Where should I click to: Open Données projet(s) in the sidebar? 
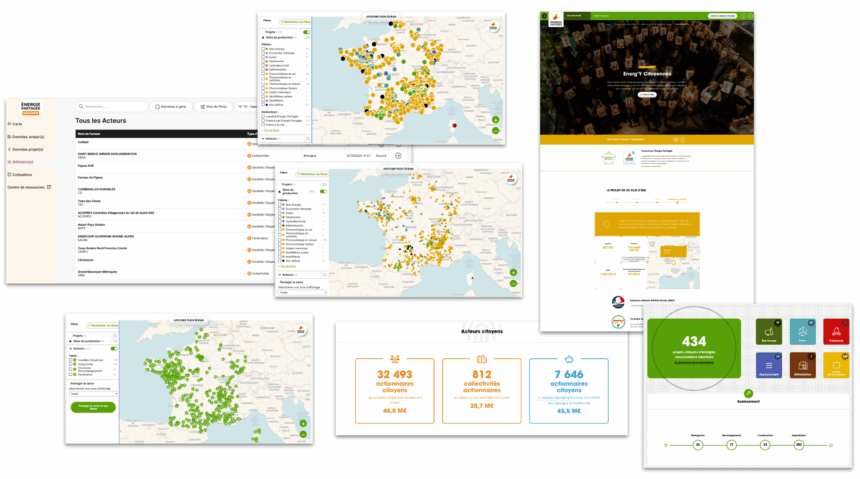26,147
